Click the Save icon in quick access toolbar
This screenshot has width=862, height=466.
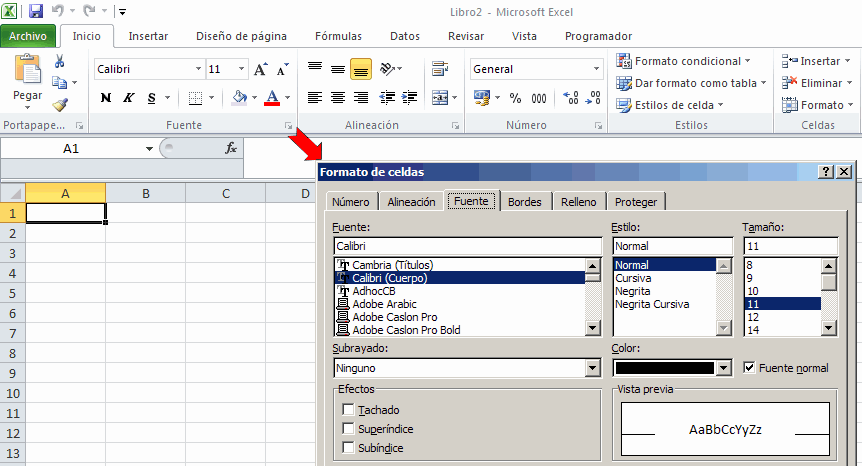click(36, 11)
